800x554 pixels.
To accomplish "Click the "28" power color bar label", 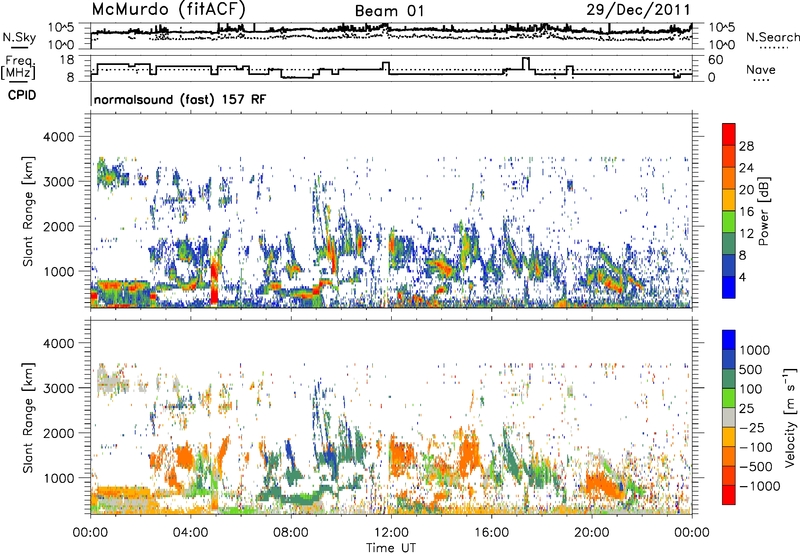I will [x=746, y=146].
